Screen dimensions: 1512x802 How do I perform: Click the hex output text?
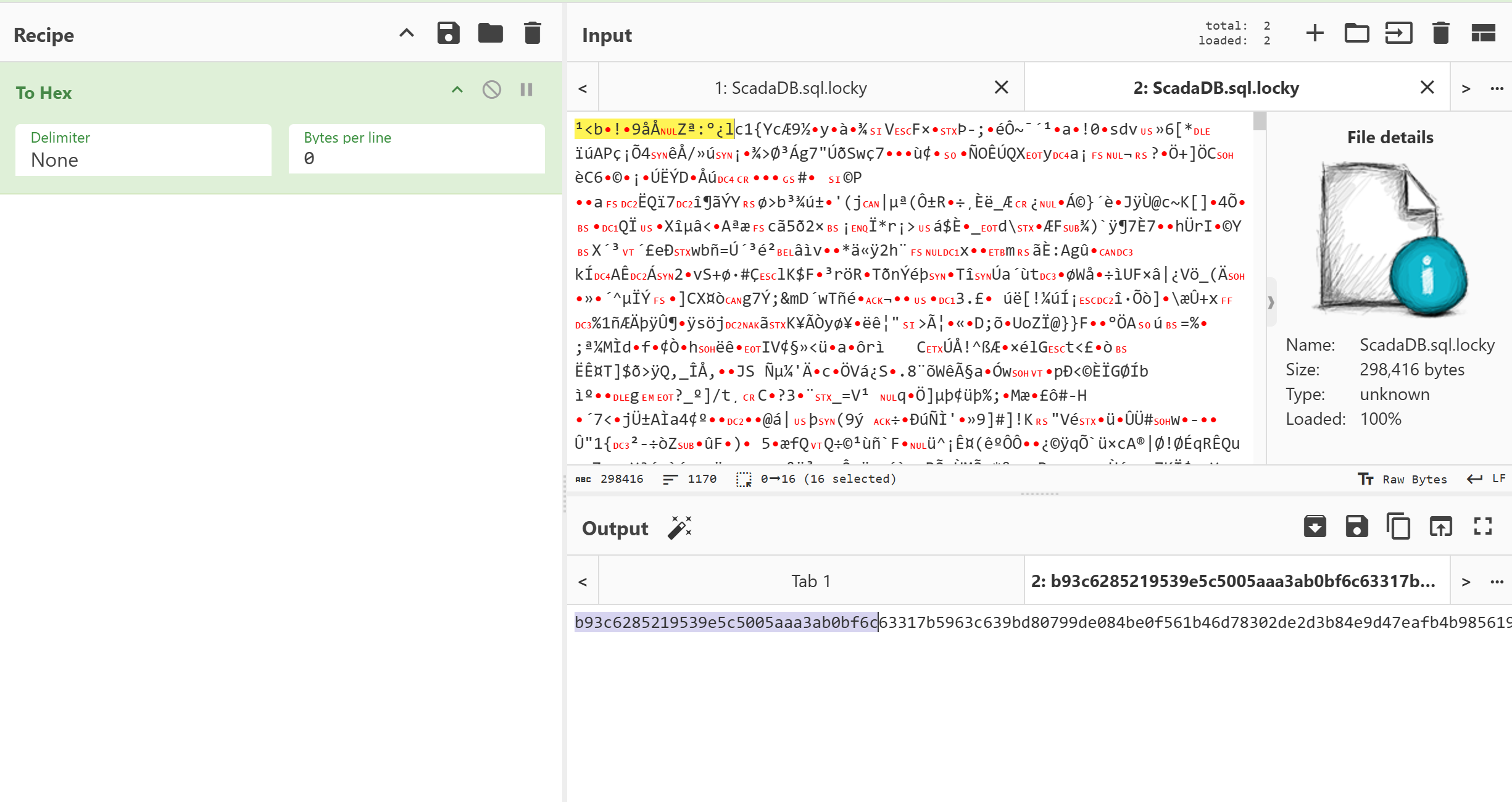1043,622
